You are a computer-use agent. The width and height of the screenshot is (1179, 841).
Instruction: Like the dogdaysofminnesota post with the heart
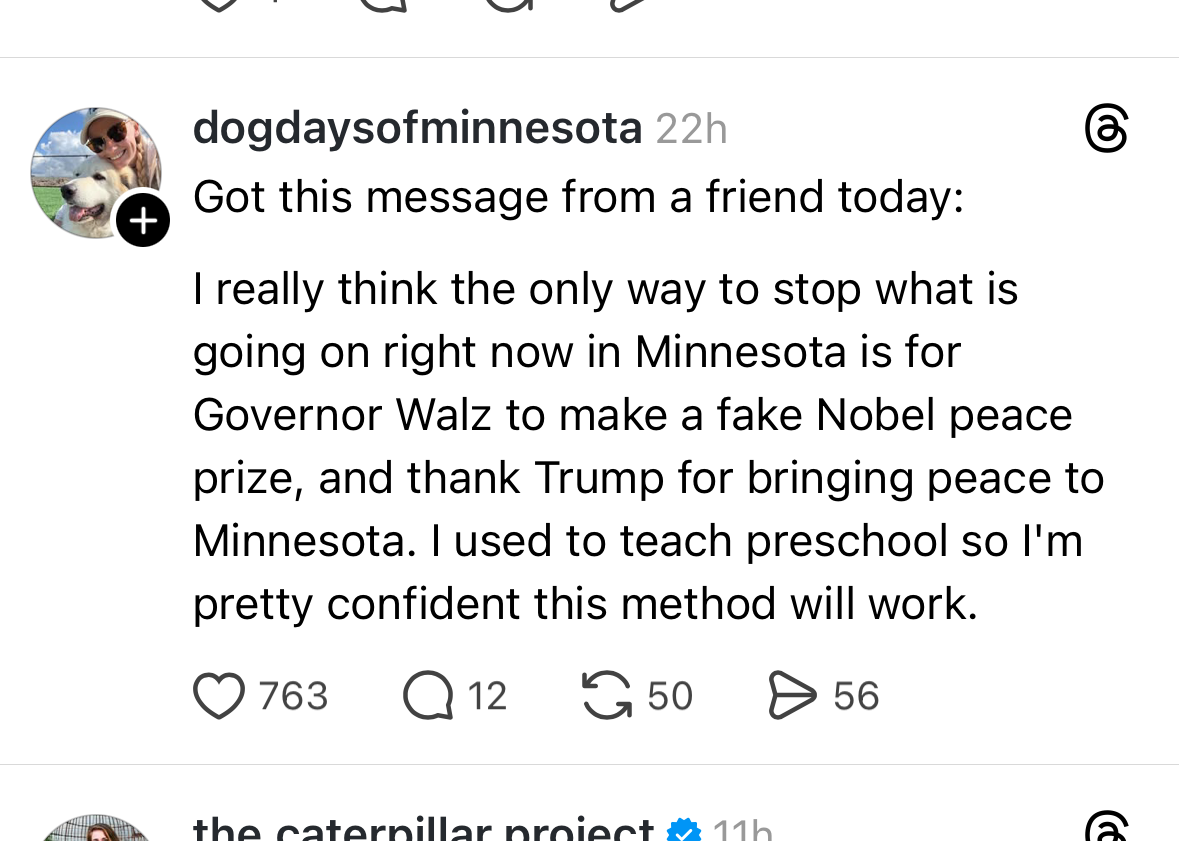(x=218, y=696)
